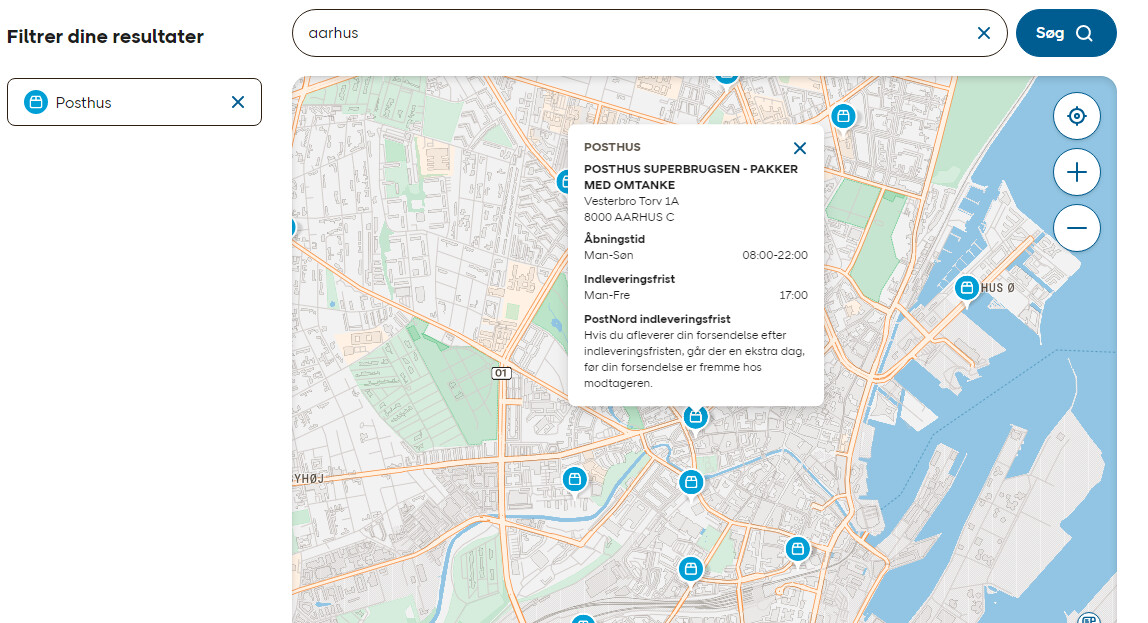Click the postal text "8000 AARHUS C"

pyautogui.click(x=629, y=217)
